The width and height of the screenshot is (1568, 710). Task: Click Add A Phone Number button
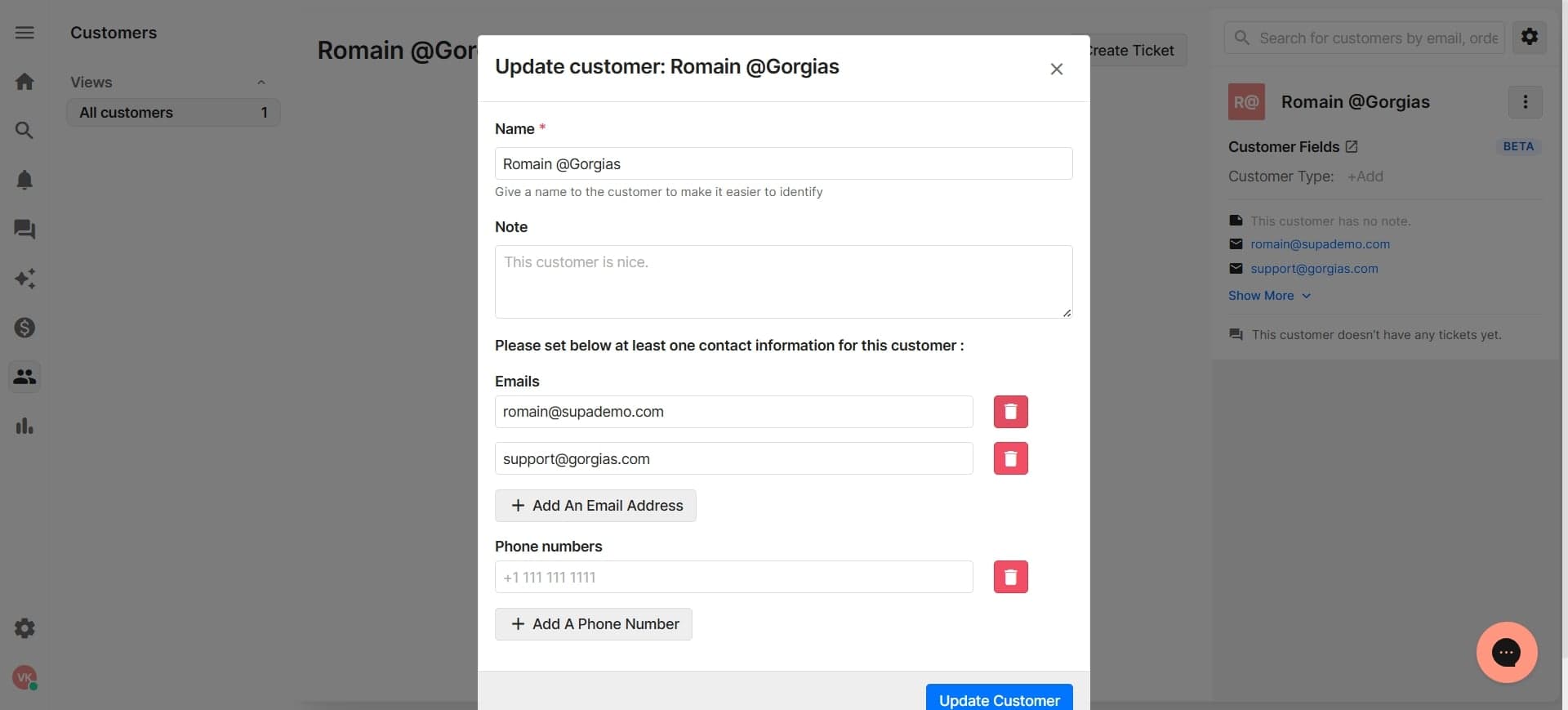coord(594,624)
